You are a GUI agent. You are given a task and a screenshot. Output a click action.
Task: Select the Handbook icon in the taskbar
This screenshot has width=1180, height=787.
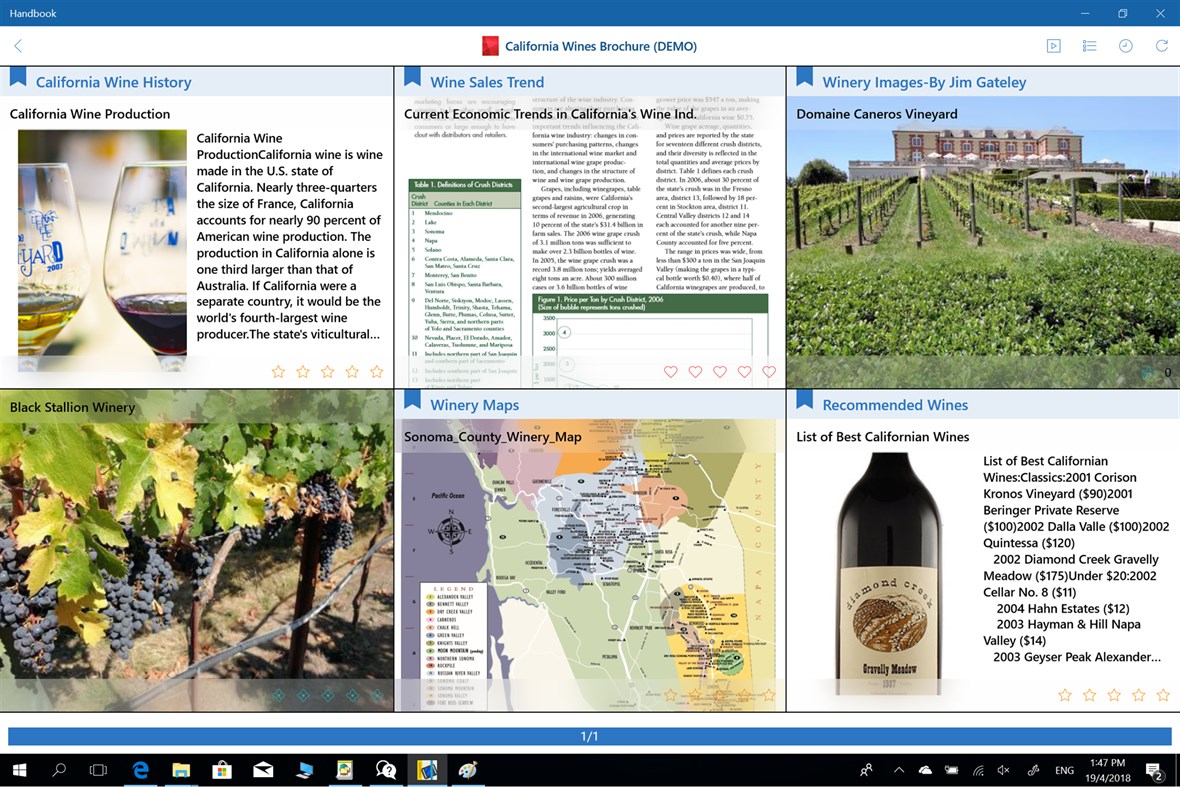[x=427, y=770]
